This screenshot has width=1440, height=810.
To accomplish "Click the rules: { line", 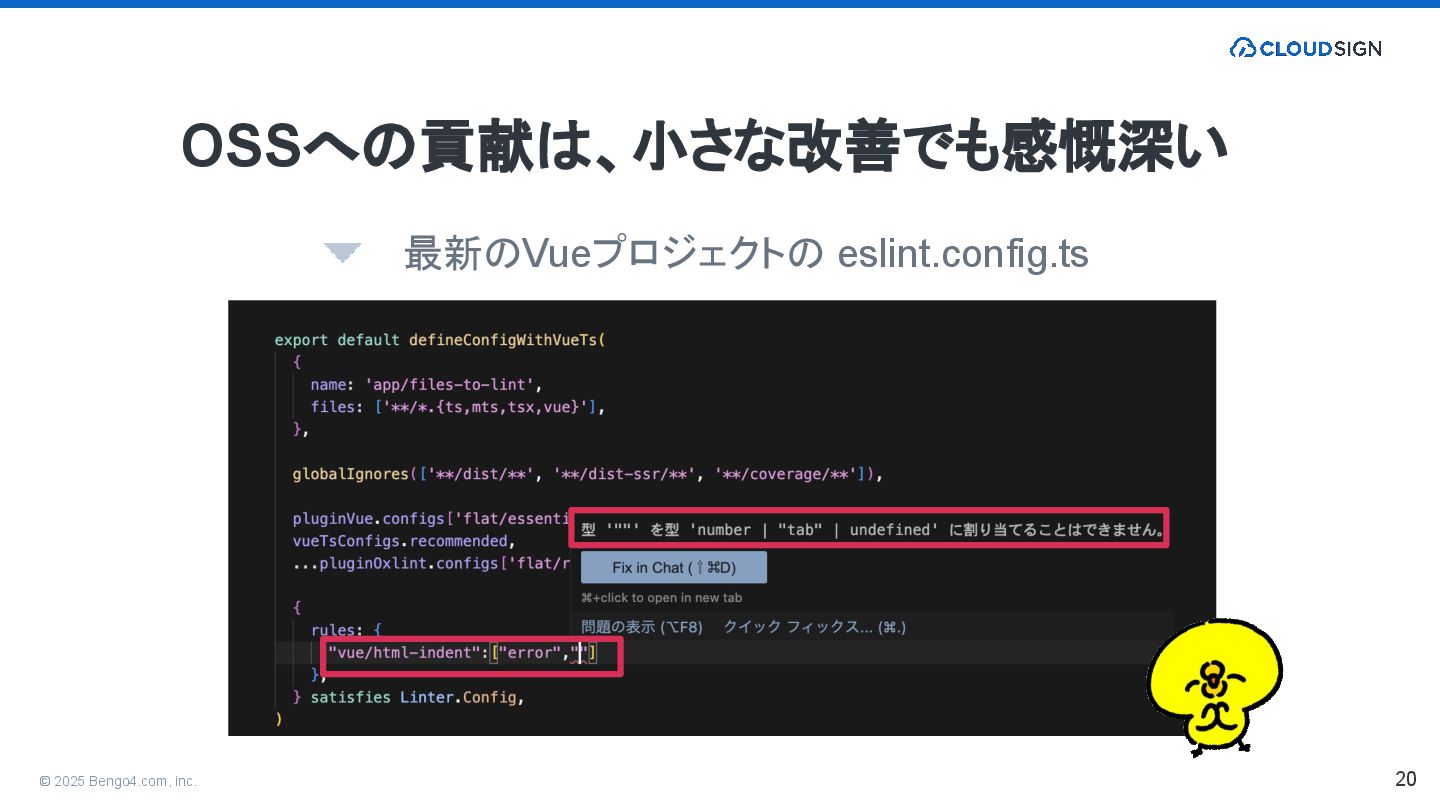I will pyautogui.click(x=346, y=630).
